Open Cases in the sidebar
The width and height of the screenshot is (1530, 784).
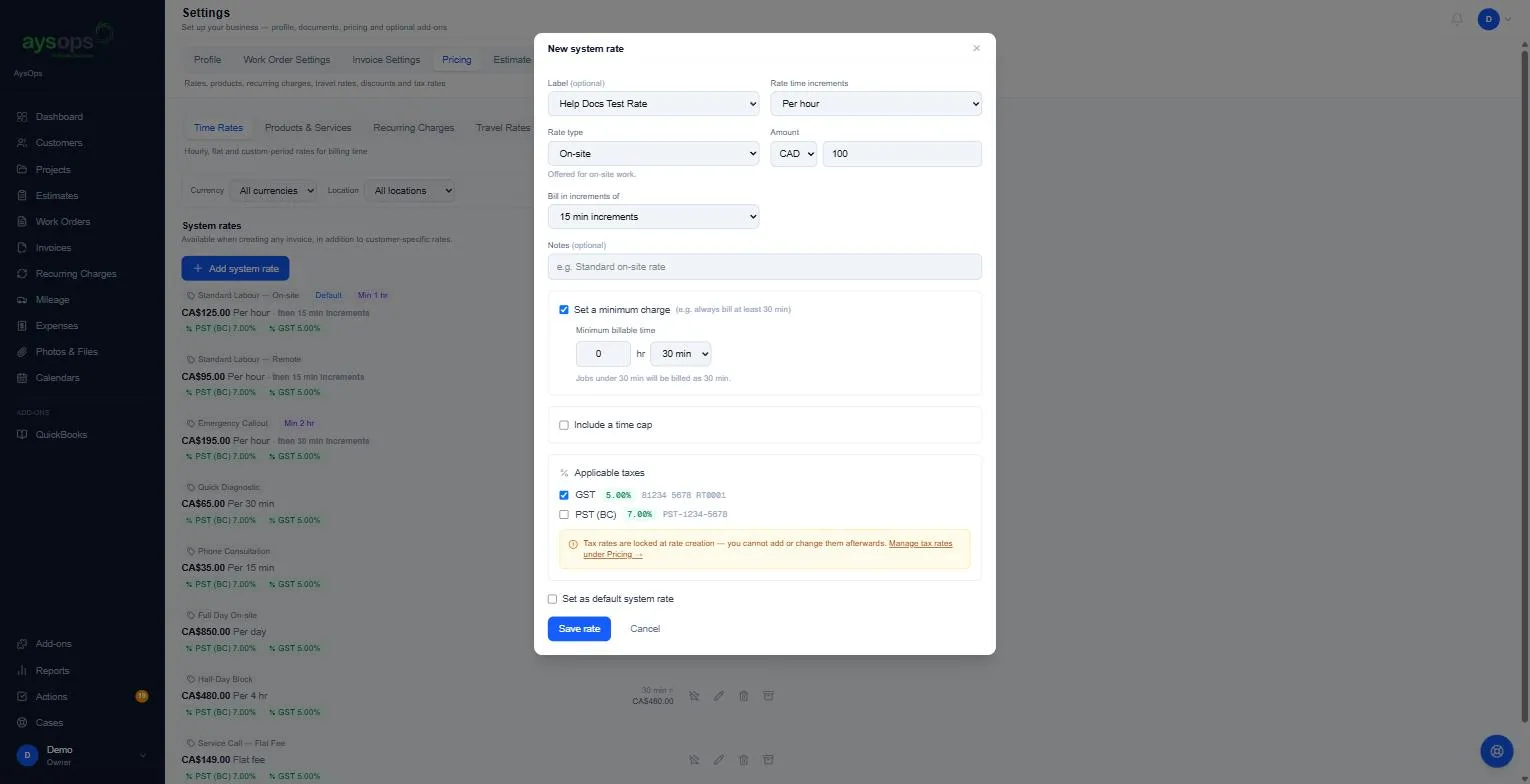click(49, 723)
